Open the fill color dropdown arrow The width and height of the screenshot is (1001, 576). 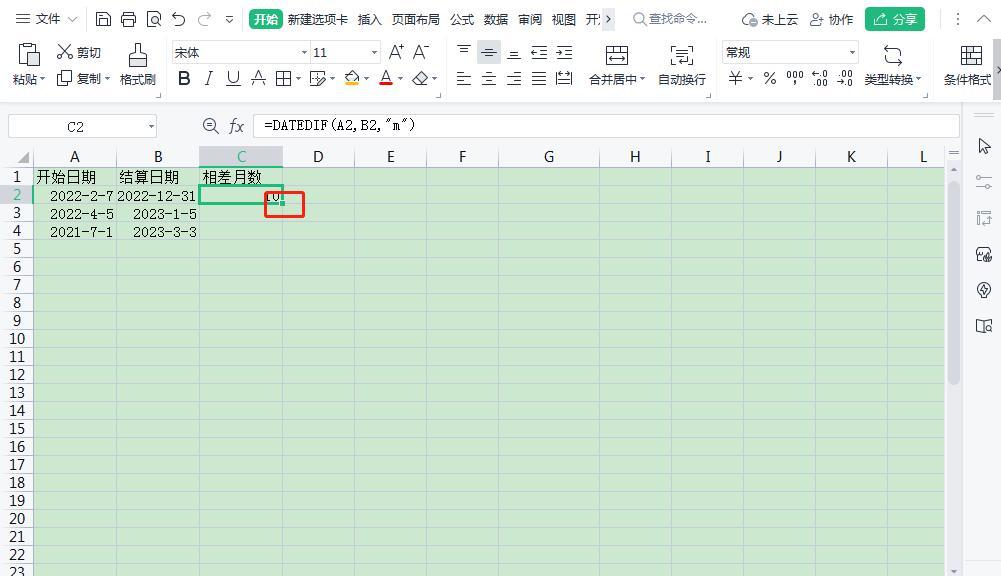click(366, 79)
